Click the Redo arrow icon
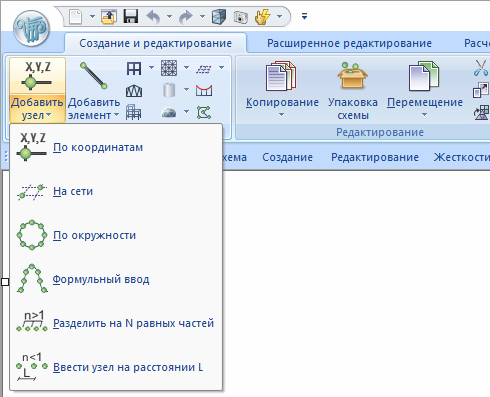The height and width of the screenshot is (397, 490). tap(186, 16)
